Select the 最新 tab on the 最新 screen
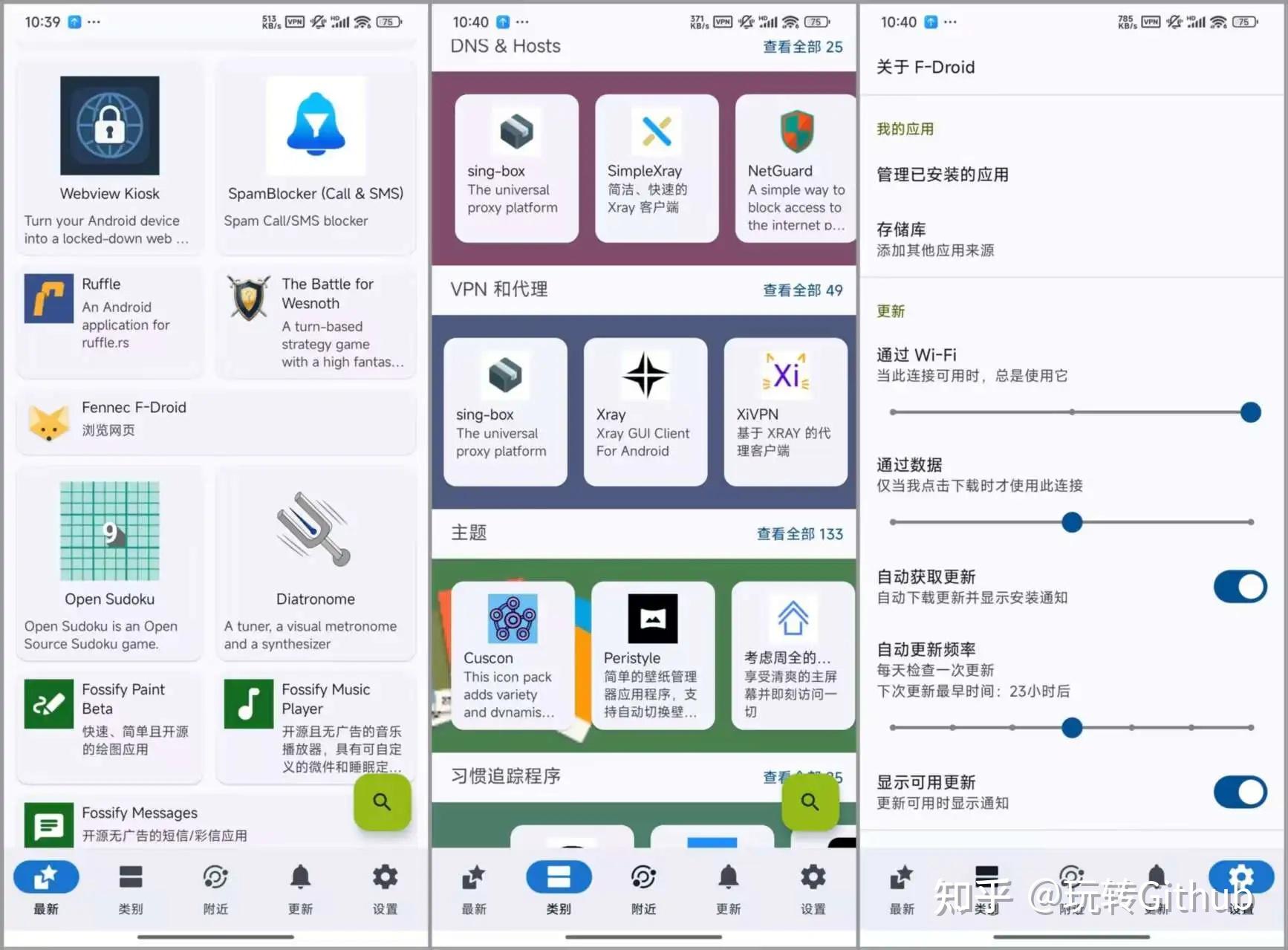Image resolution: width=1288 pixels, height=950 pixels. (x=46, y=888)
